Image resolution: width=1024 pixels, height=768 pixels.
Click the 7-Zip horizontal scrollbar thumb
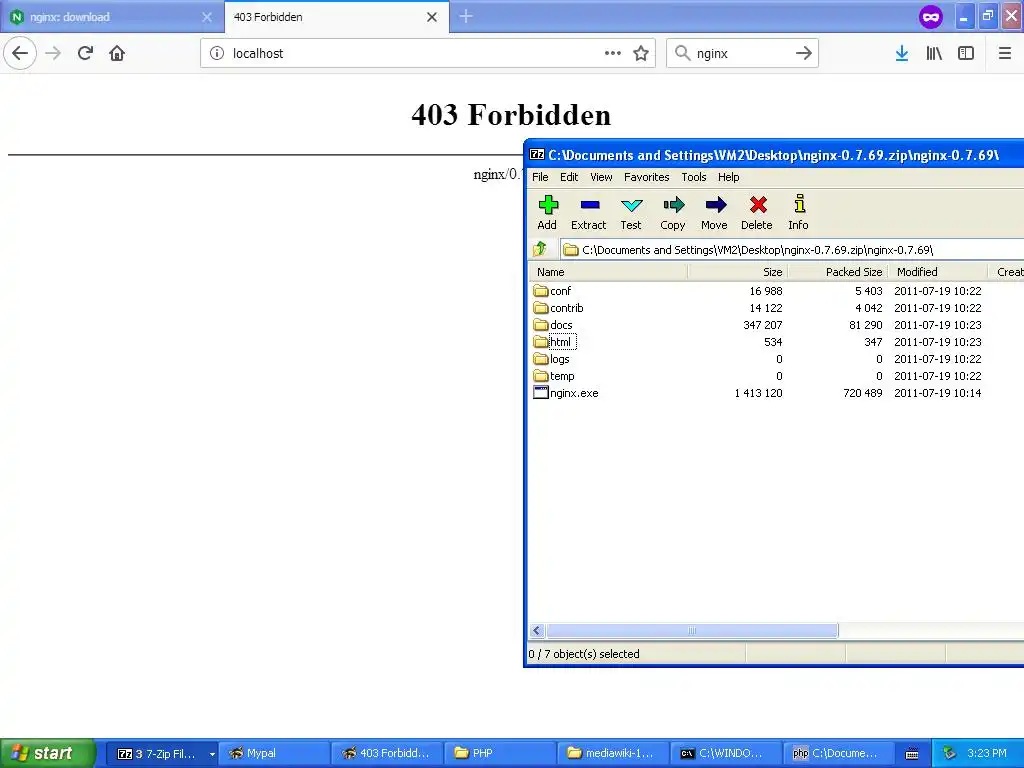tap(692, 630)
